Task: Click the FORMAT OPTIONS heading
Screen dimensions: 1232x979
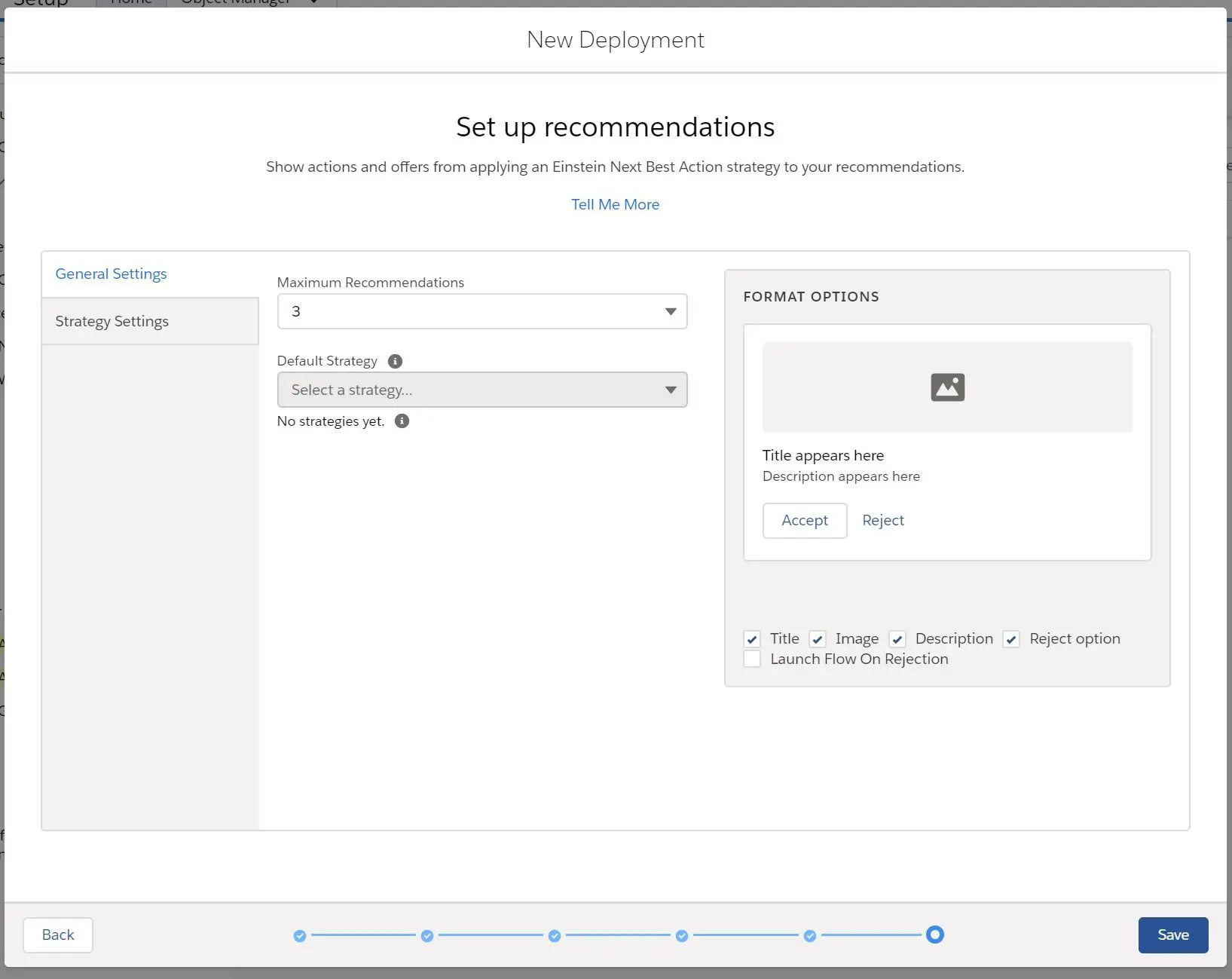Action: click(811, 296)
